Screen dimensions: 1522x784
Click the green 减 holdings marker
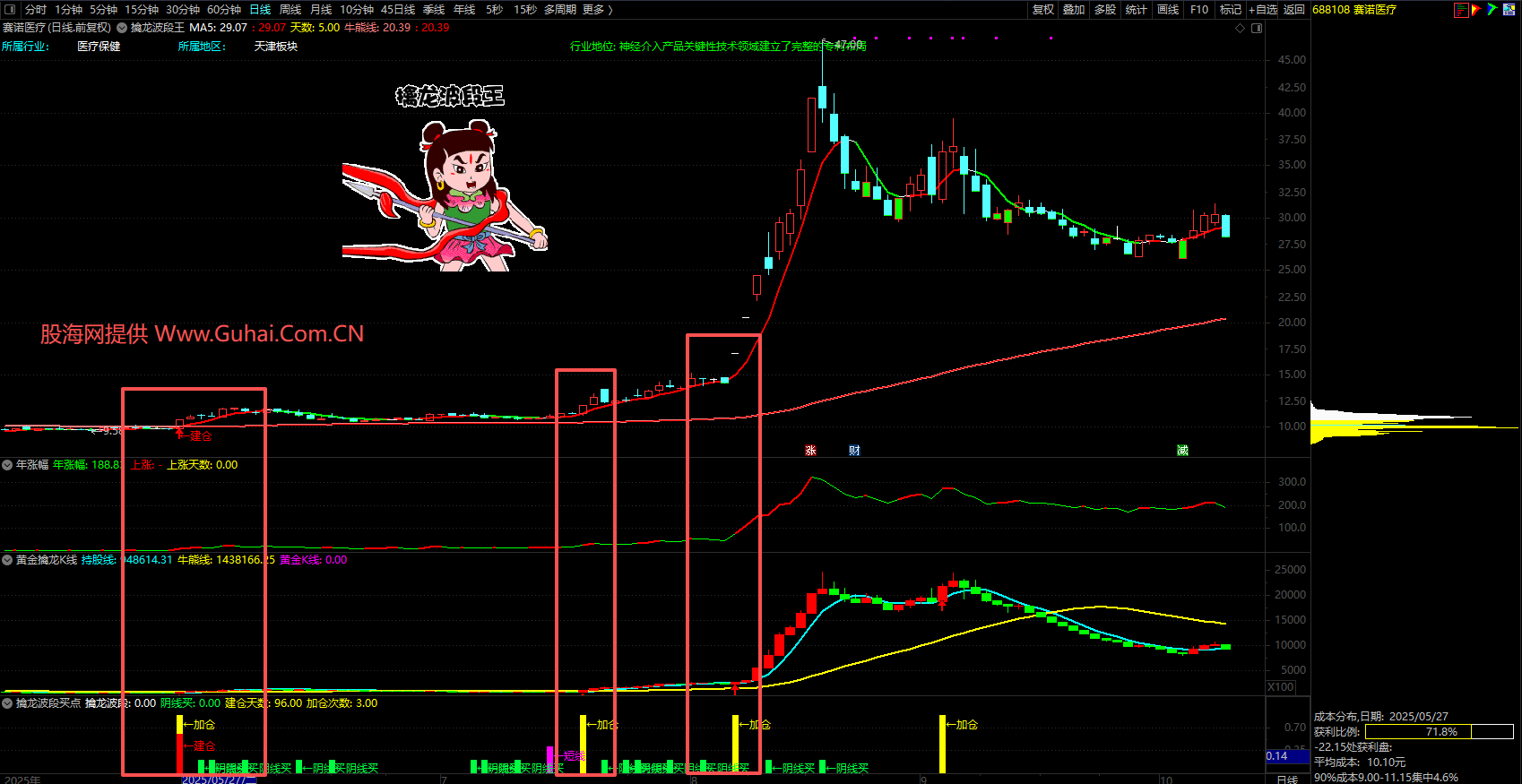(1182, 451)
